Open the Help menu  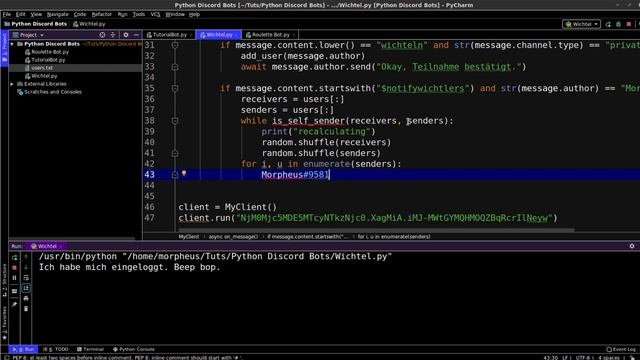coord(194,14)
